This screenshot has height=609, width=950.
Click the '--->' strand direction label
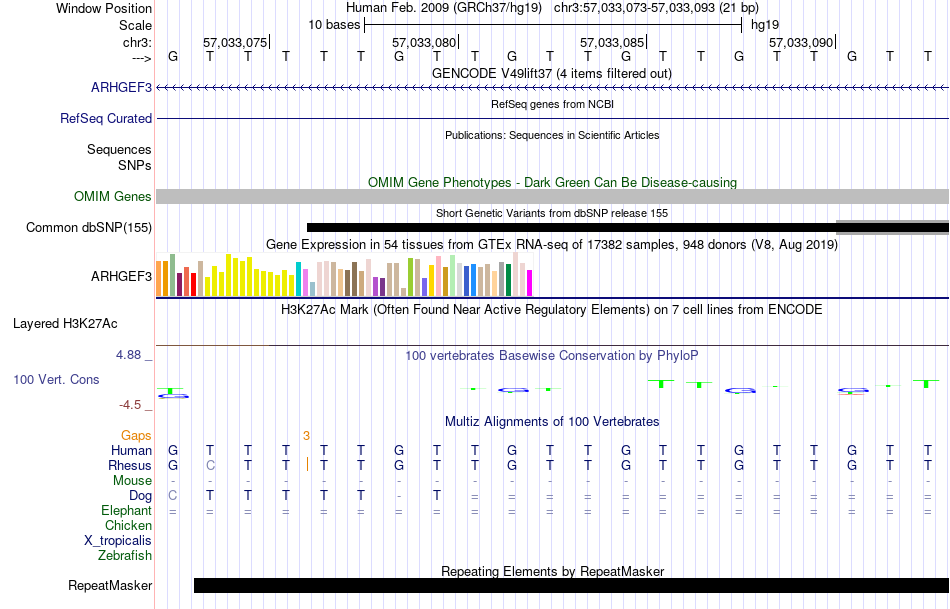click(x=142, y=58)
